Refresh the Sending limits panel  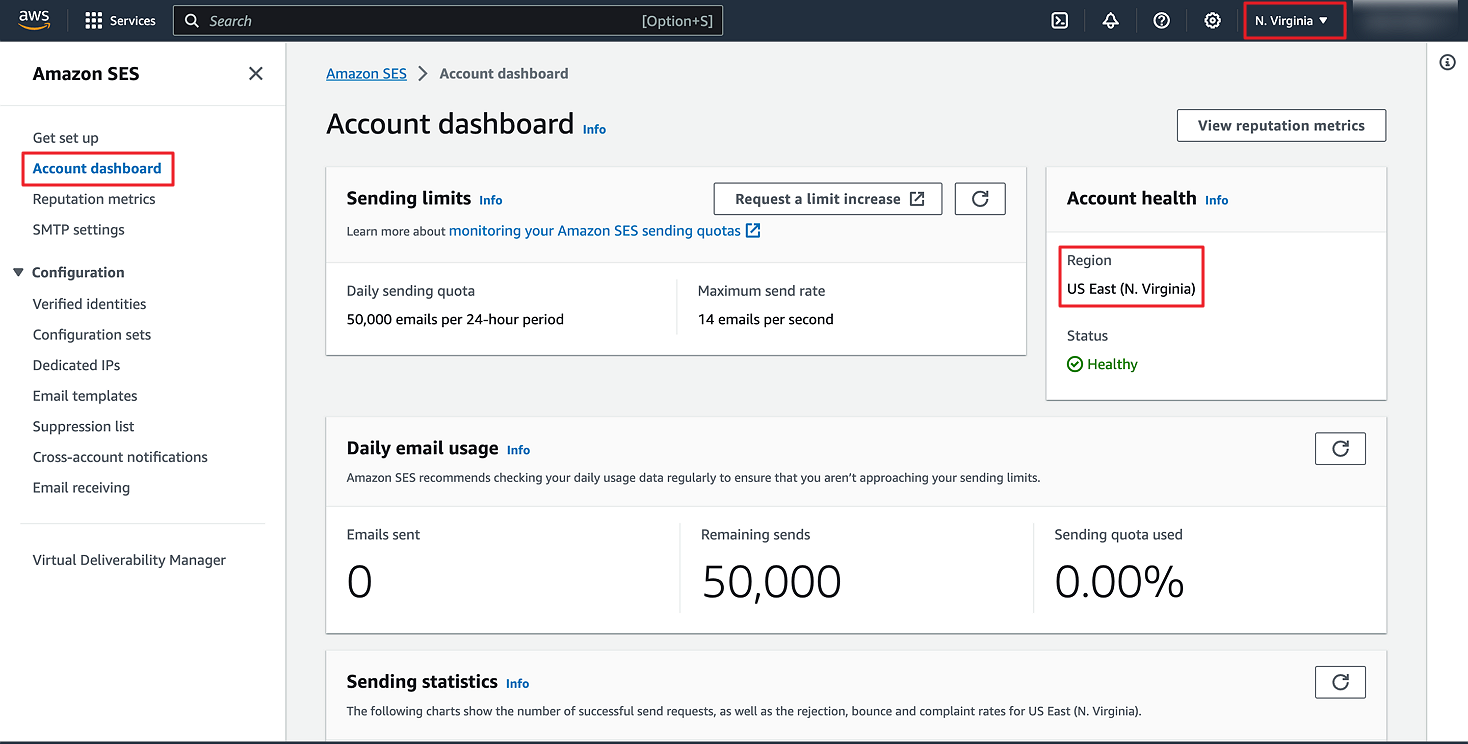coord(980,199)
